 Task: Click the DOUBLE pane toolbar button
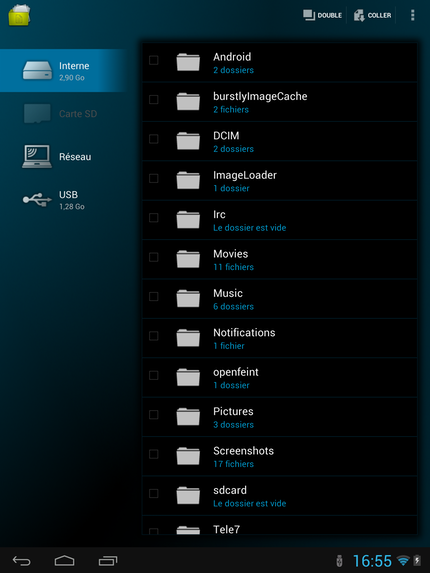323,15
